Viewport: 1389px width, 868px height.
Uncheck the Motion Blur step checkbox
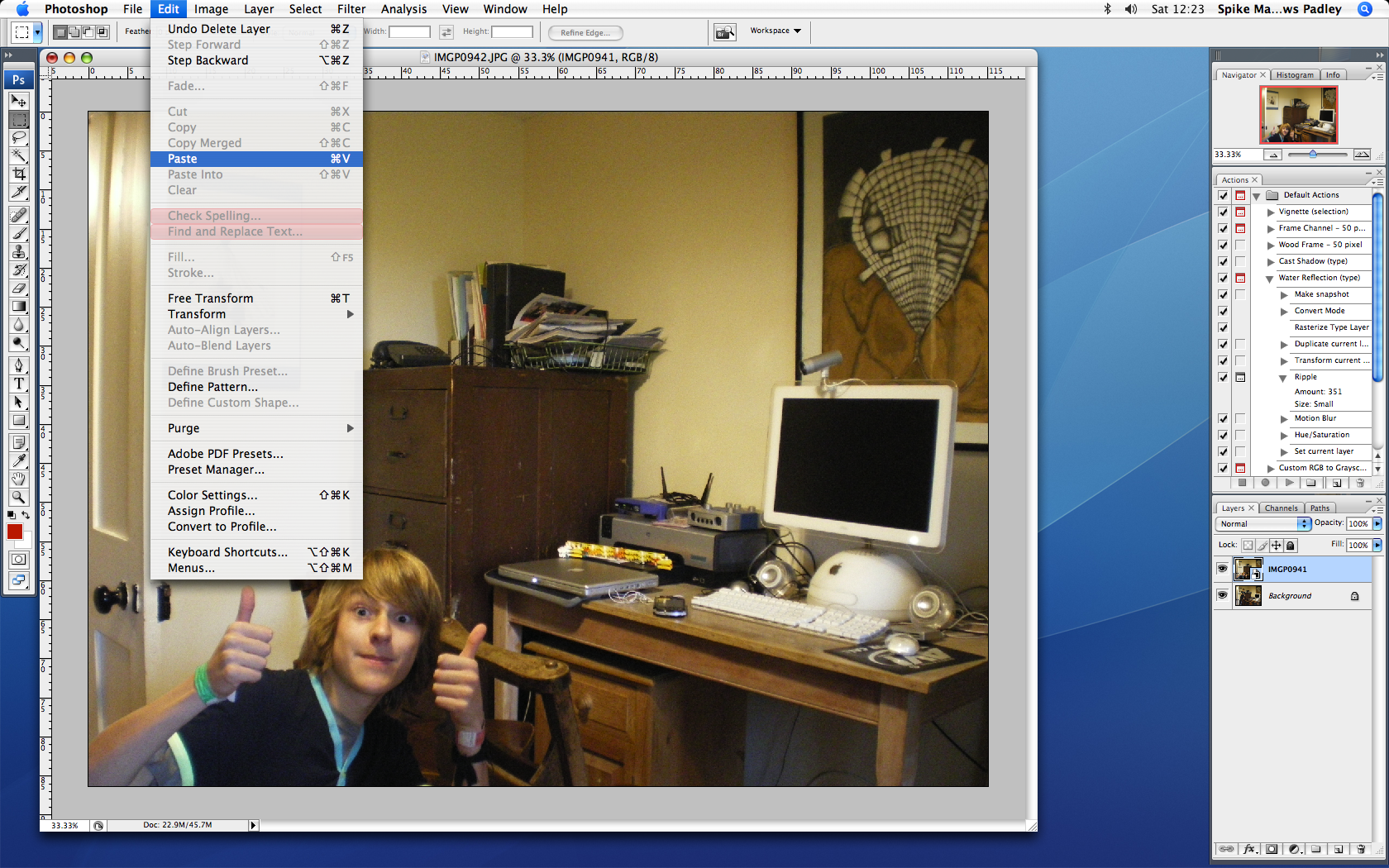(1223, 418)
